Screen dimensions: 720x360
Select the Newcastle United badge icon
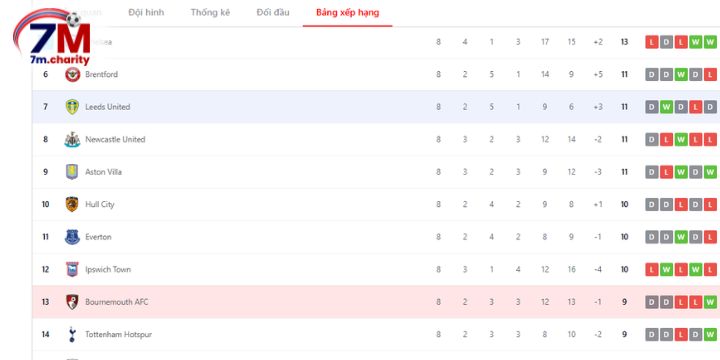[x=72, y=140]
